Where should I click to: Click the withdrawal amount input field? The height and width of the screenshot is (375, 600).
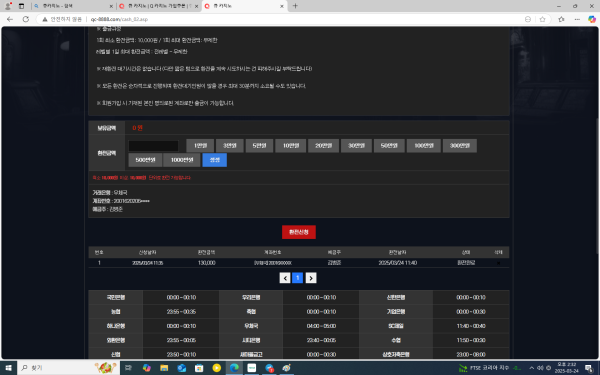click(x=153, y=146)
